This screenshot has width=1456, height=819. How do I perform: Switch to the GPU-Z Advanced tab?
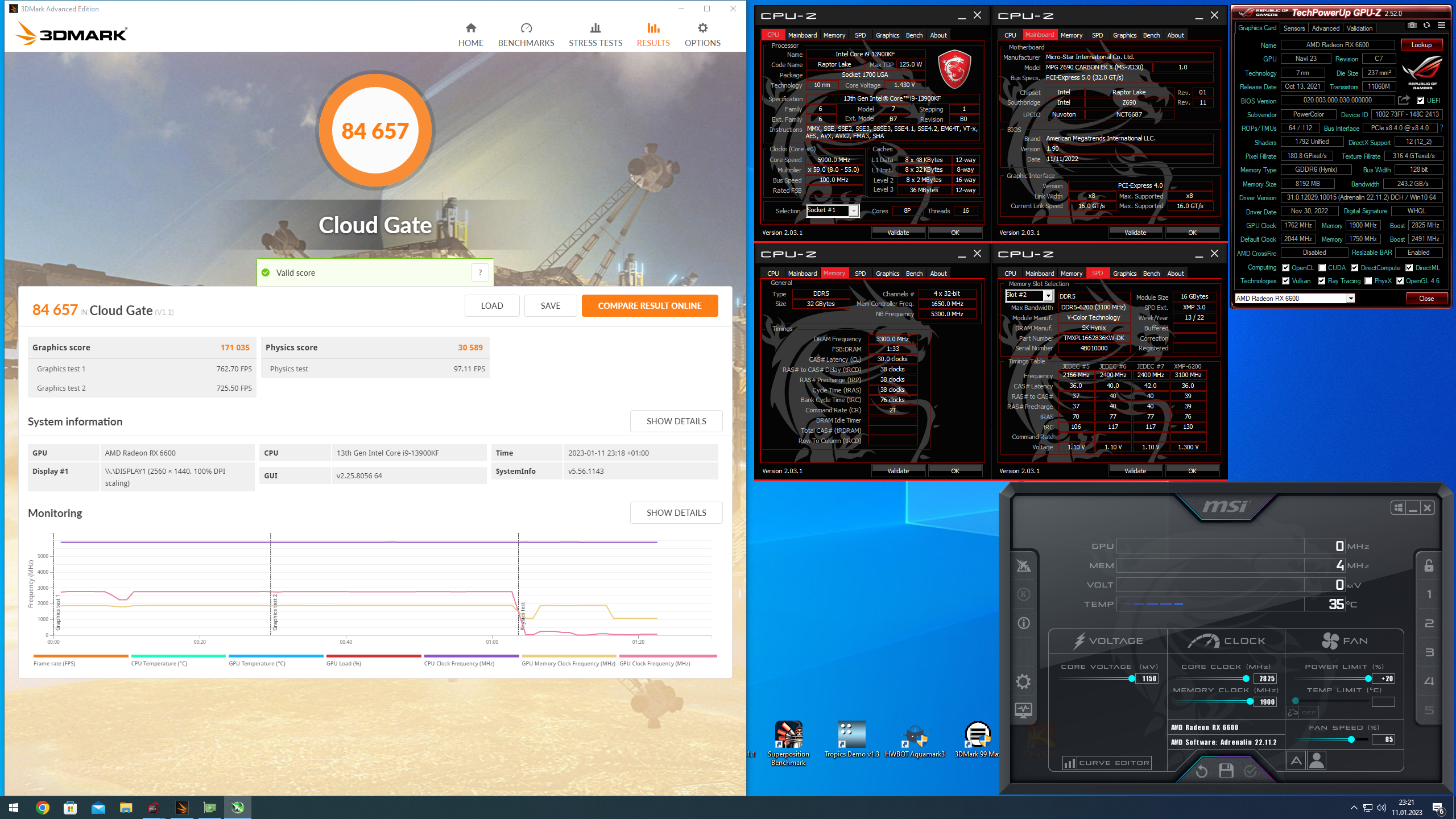pyautogui.click(x=1326, y=28)
